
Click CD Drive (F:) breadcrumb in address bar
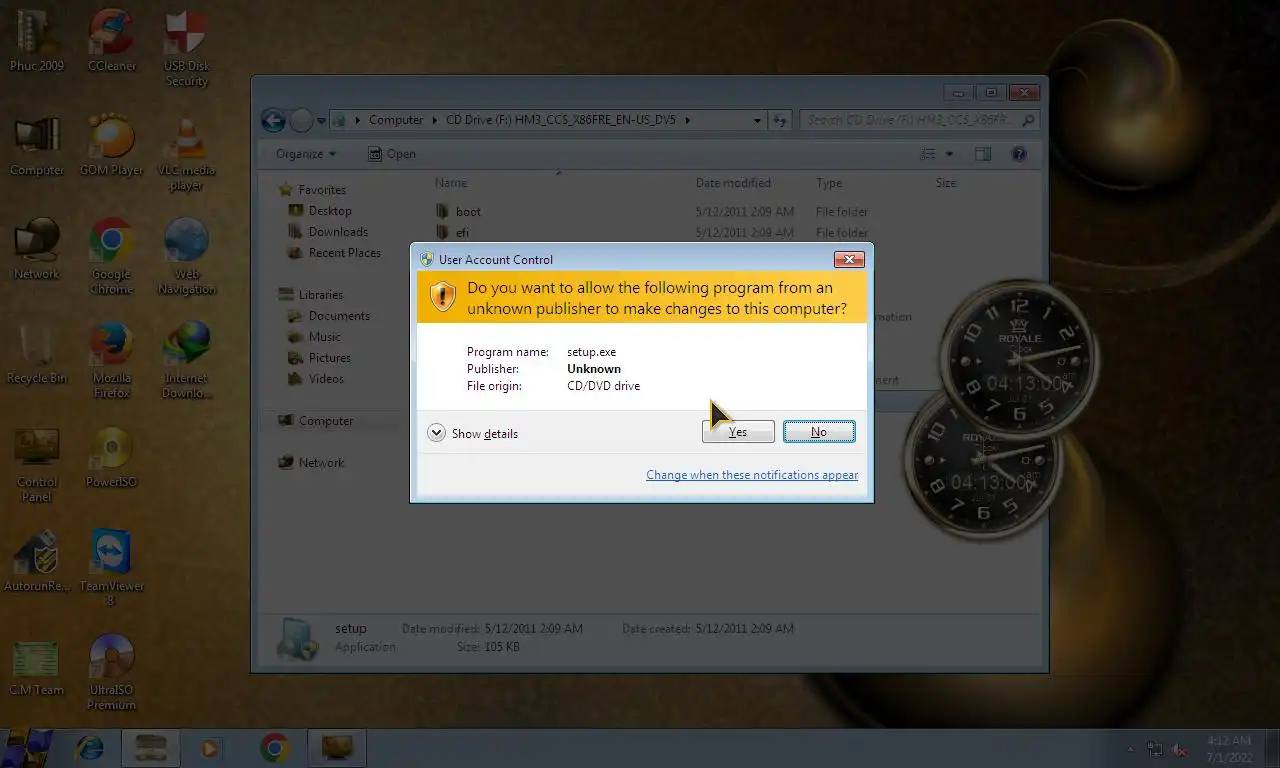[x=561, y=120]
